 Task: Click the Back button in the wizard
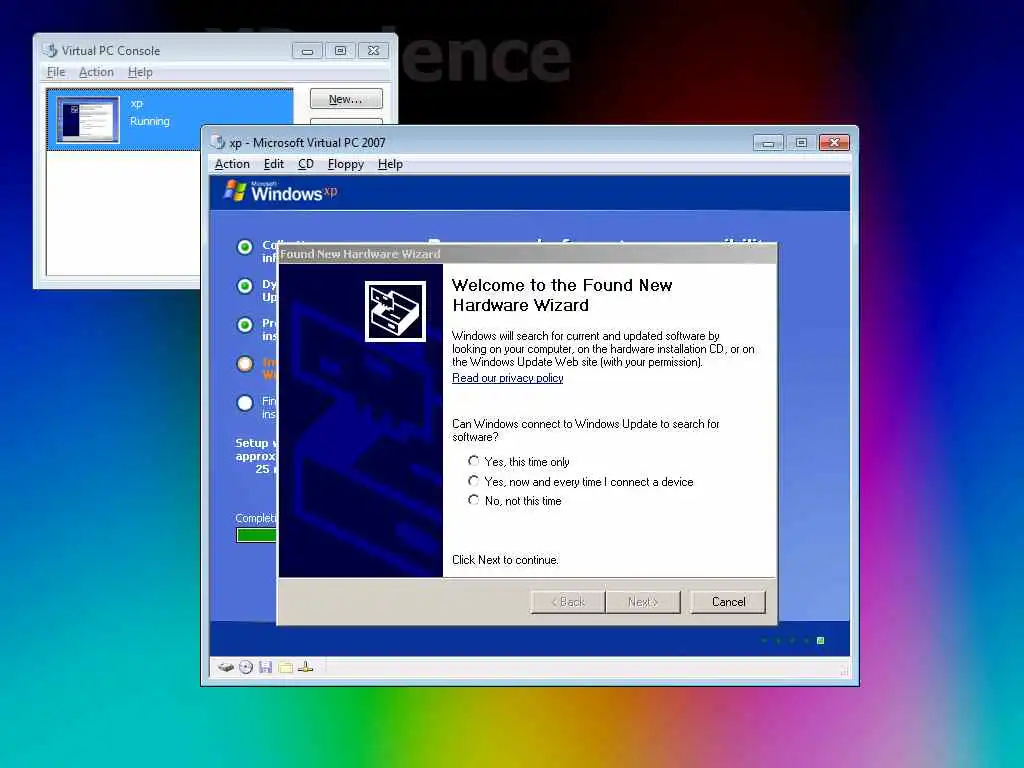tap(568, 601)
